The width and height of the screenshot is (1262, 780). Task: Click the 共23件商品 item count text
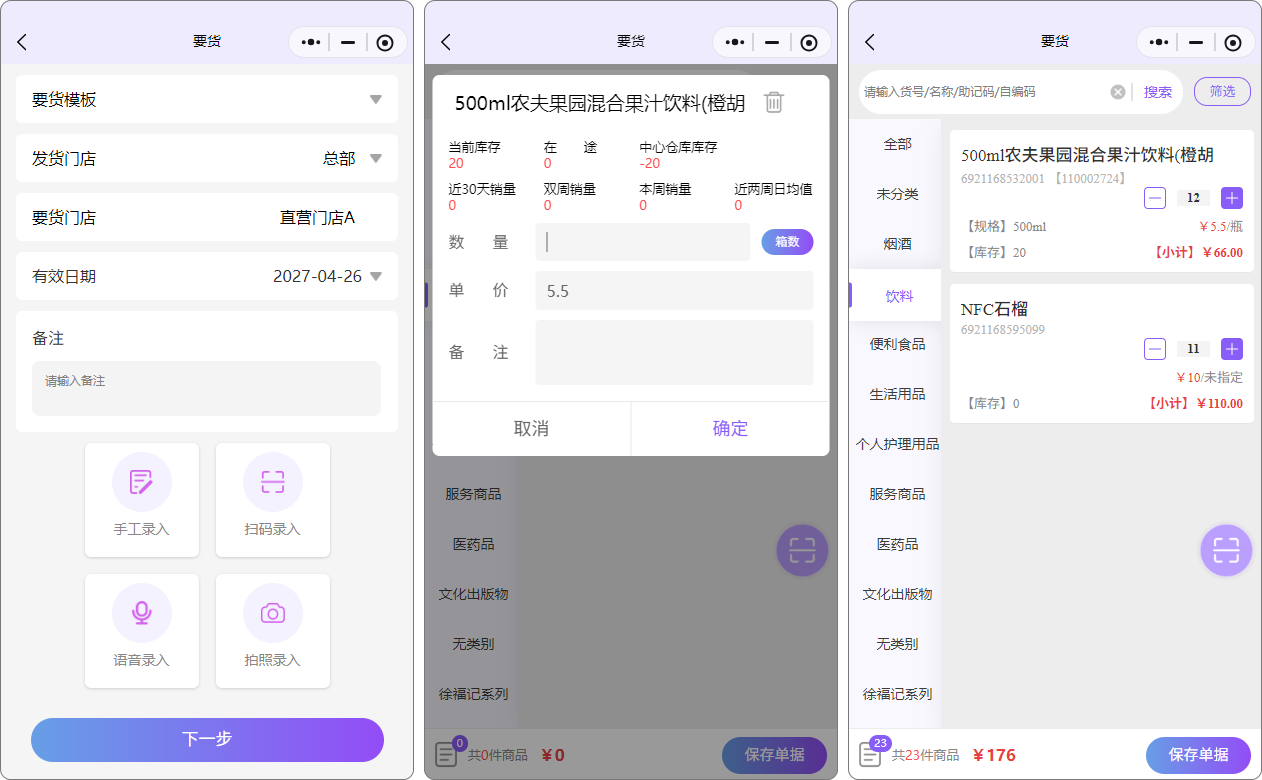925,755
